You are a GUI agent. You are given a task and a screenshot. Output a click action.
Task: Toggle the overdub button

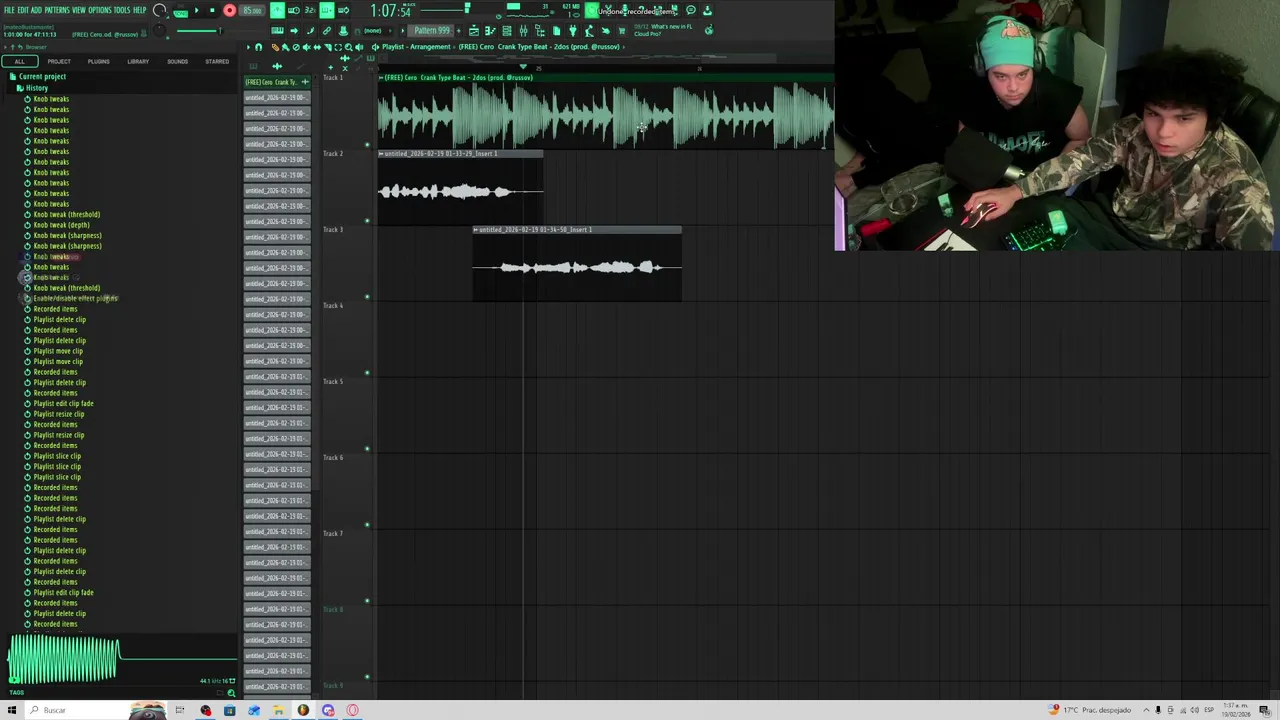pos(327,10)
